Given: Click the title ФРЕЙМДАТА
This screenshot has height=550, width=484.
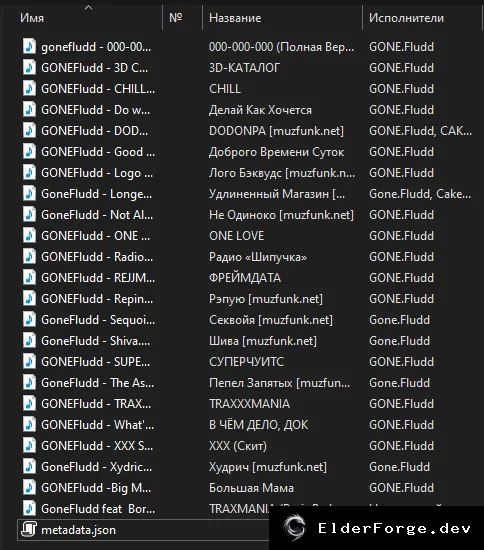Looking at the screenshot, I should pos(245,278).
